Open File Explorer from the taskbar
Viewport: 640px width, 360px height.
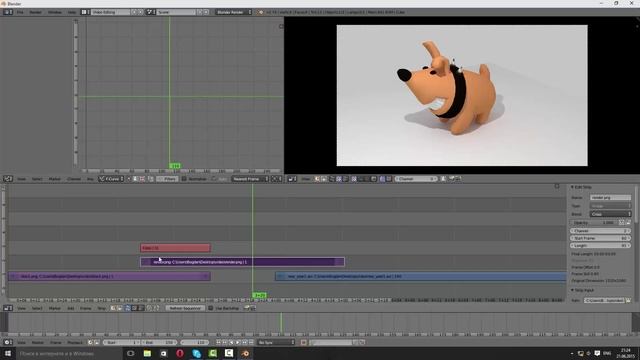click(x=147, y=353)
